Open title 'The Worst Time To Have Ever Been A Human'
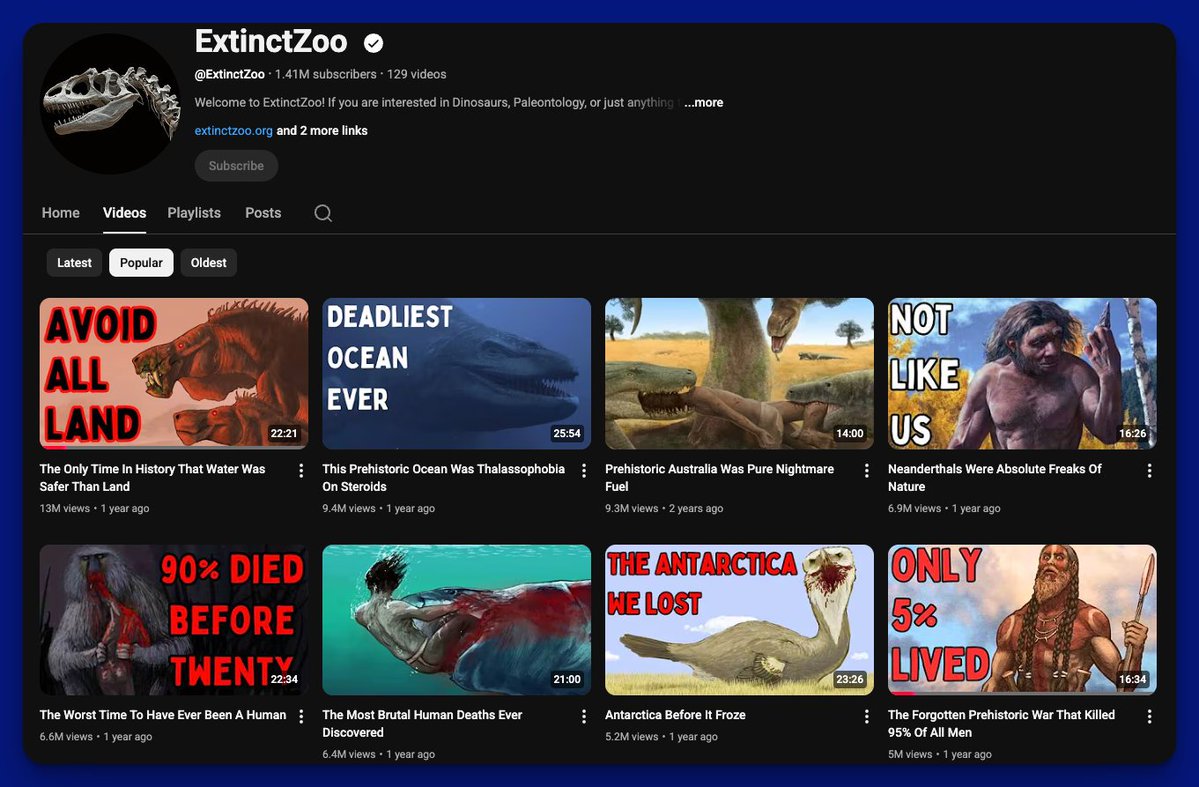 pyautogui.click(x=163, y=715)
